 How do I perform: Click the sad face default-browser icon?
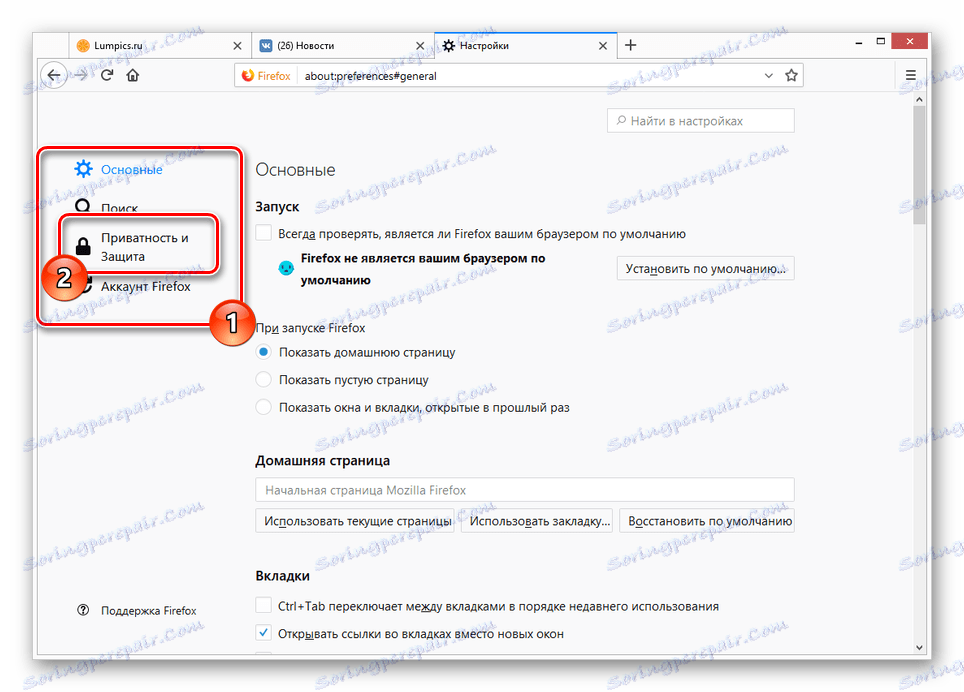coord(286,268)
